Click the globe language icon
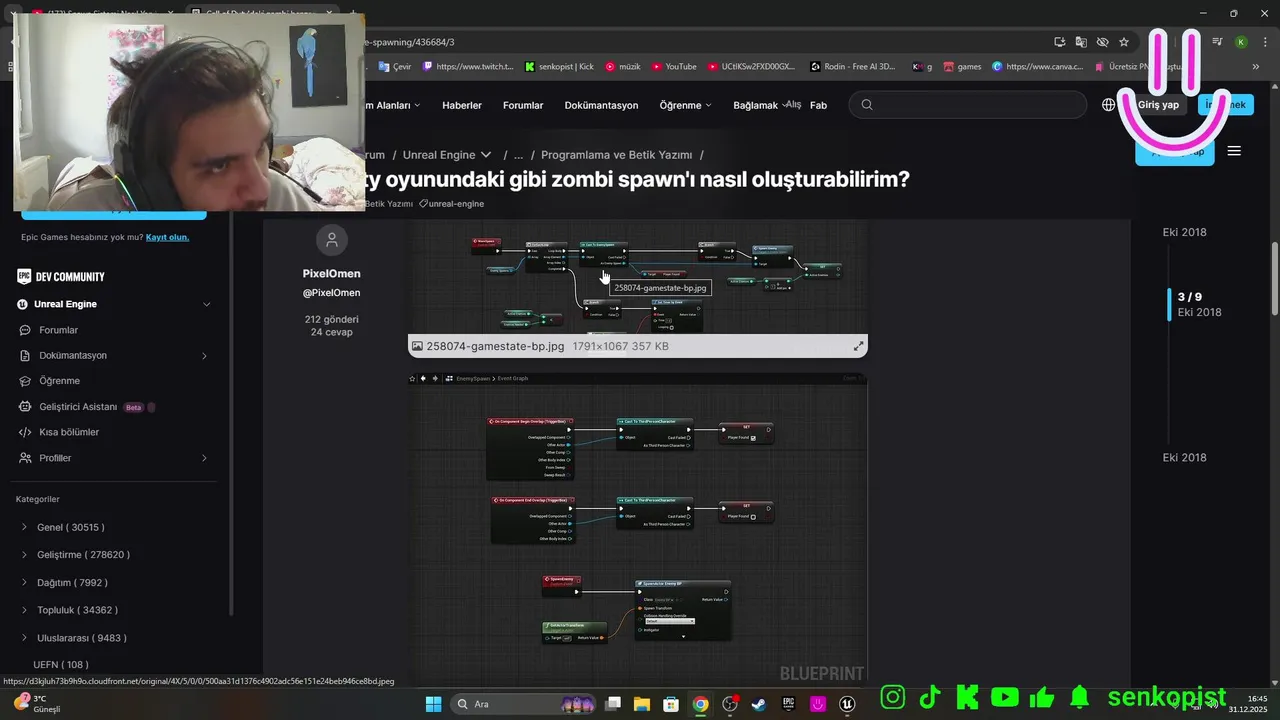The image size is (1280, 720). coord(1109,105)
